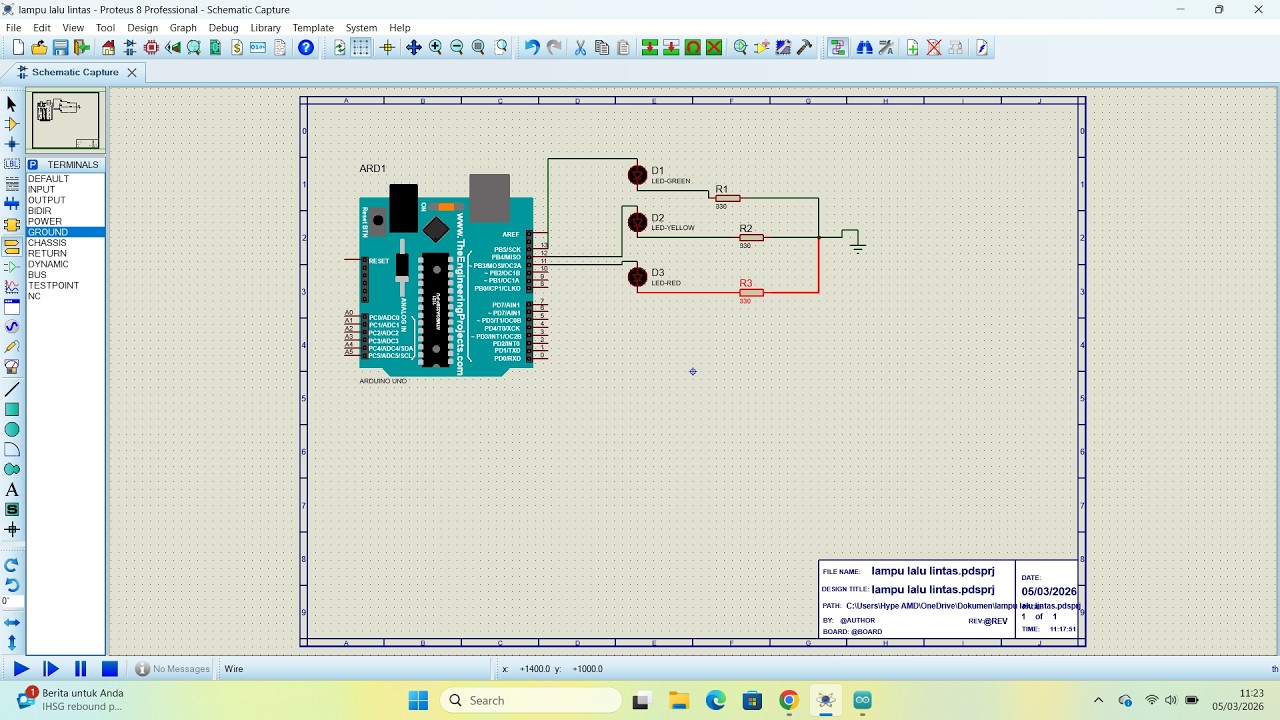This screenshot has height=720, width=1280.
Task: Select TESTPOINT terminal in list
Action: pyautogui.click(x=65, y=285)
